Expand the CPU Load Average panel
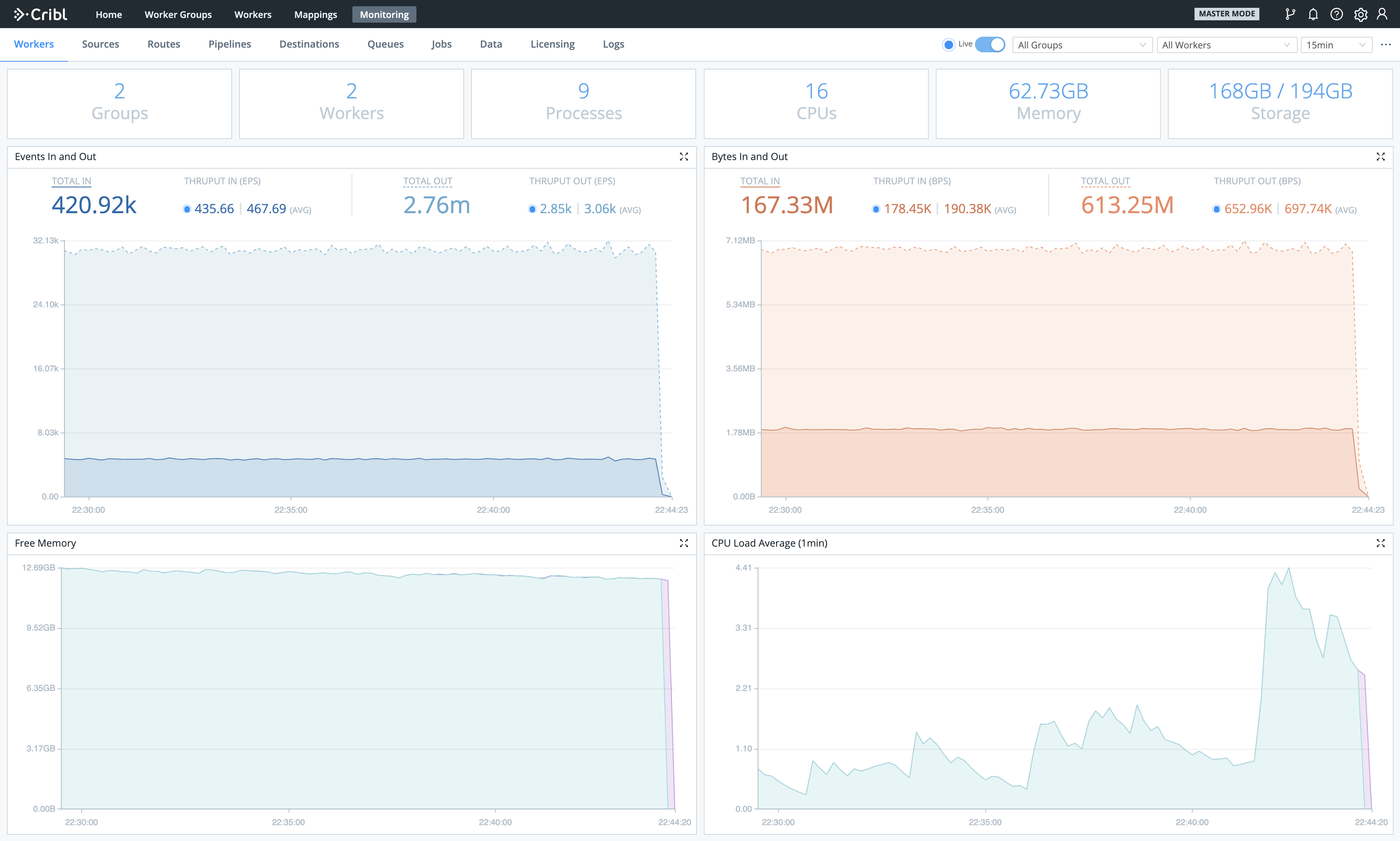This screenshot has width=1400, height=841. point(1381,543)
